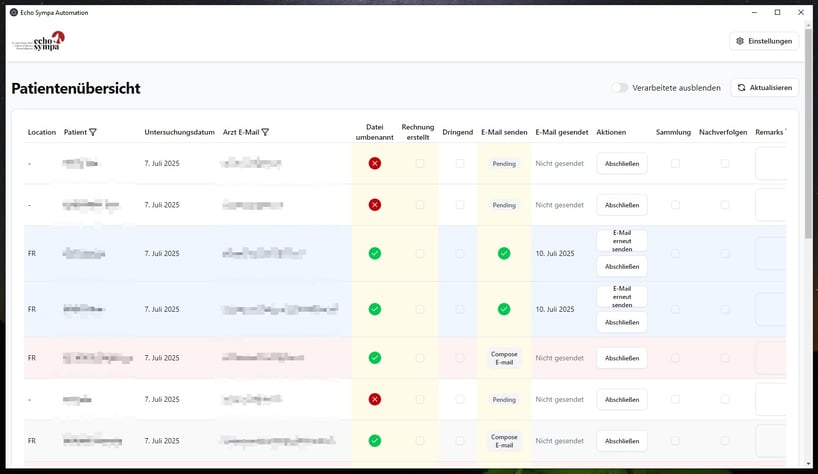818x474 pixels.
Task: Click the Pending badge in the second row
Action: pyautogui.click(x=504, y=205)
